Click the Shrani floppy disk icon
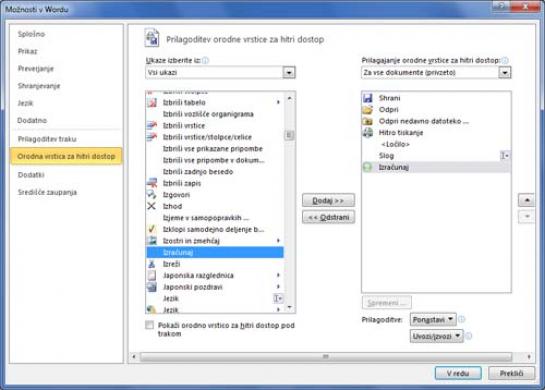The width and height of the screenshot is (545, 390). [368, 98]
